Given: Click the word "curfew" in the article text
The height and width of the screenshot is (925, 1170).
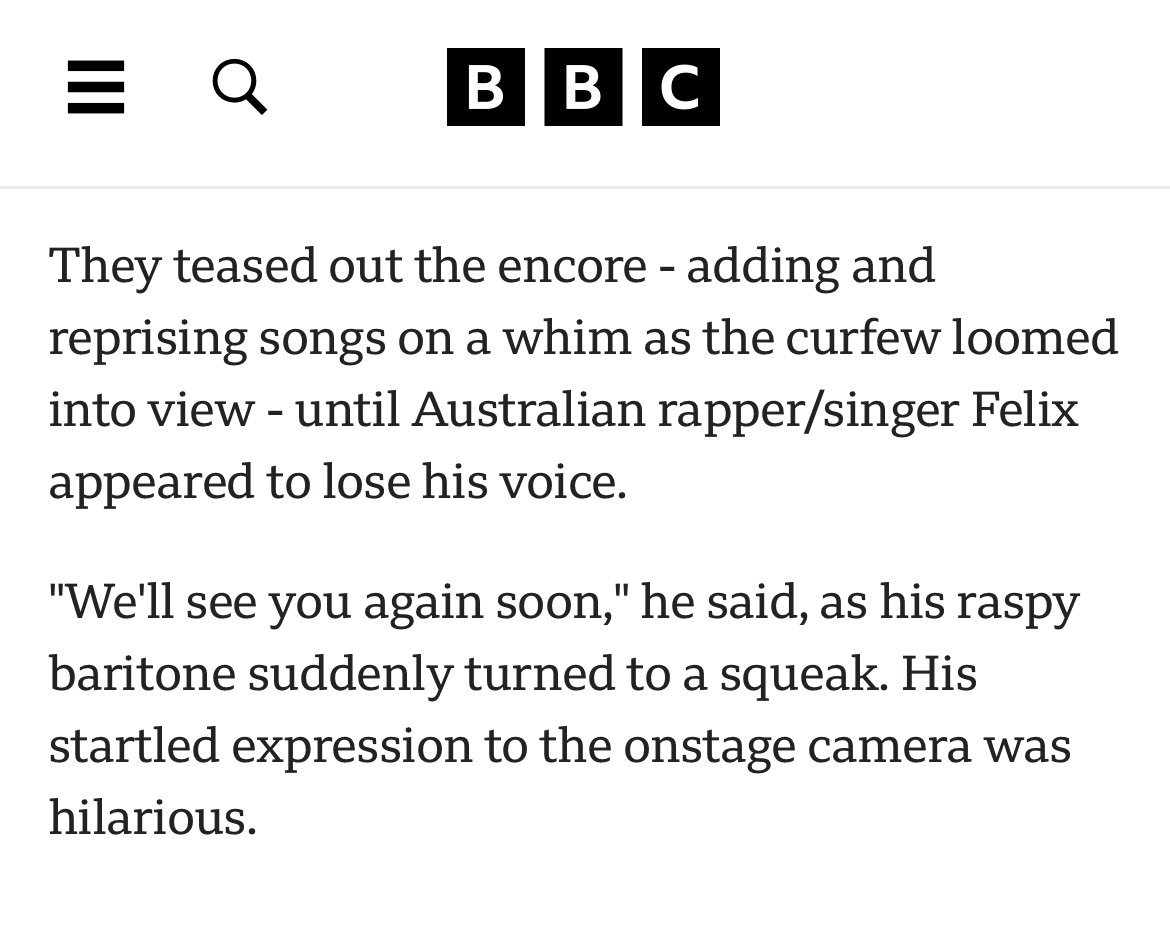Looking at the screenshot, I should click(862, 337).
